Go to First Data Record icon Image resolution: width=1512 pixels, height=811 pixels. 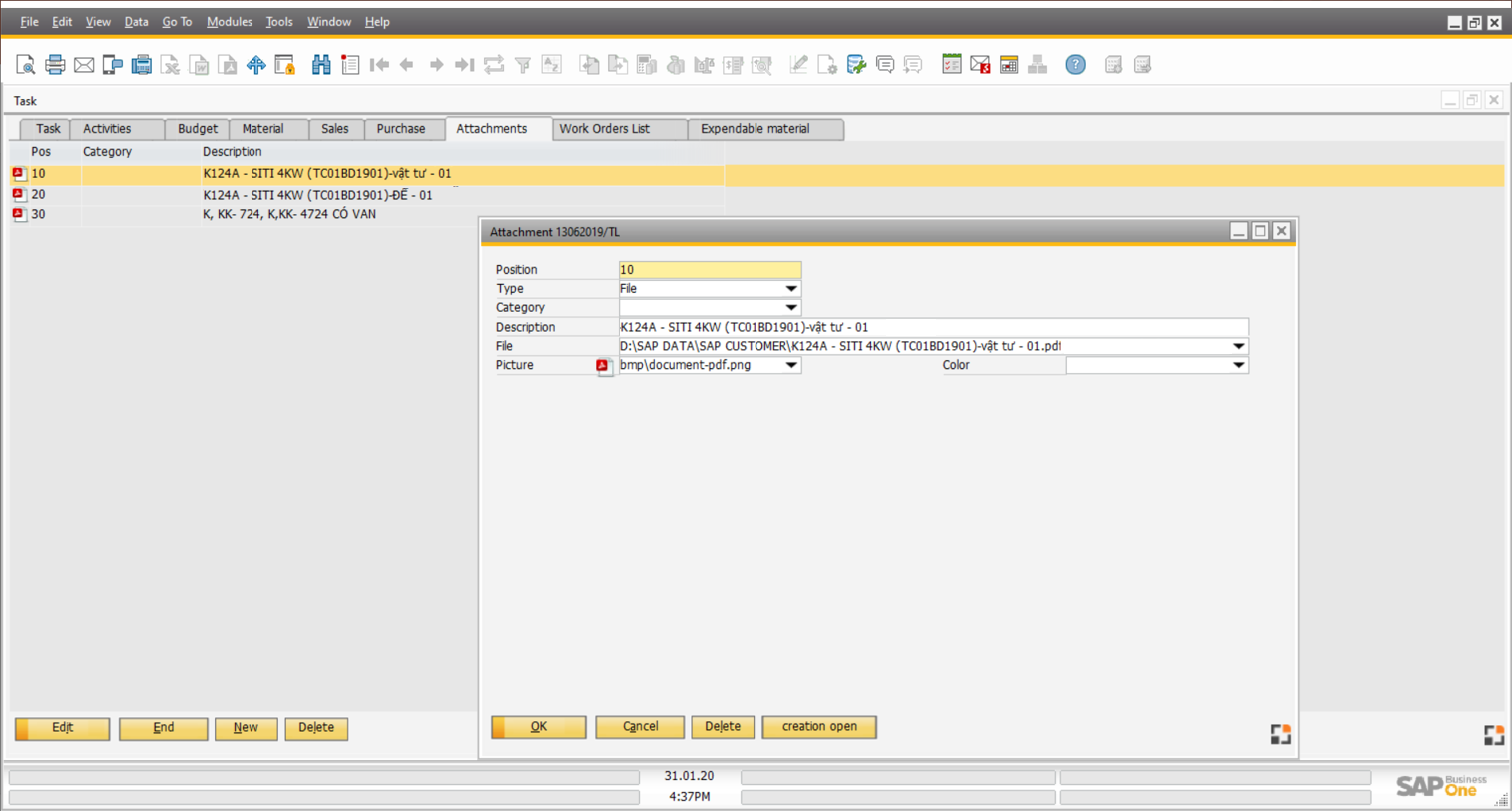point(379,65)
